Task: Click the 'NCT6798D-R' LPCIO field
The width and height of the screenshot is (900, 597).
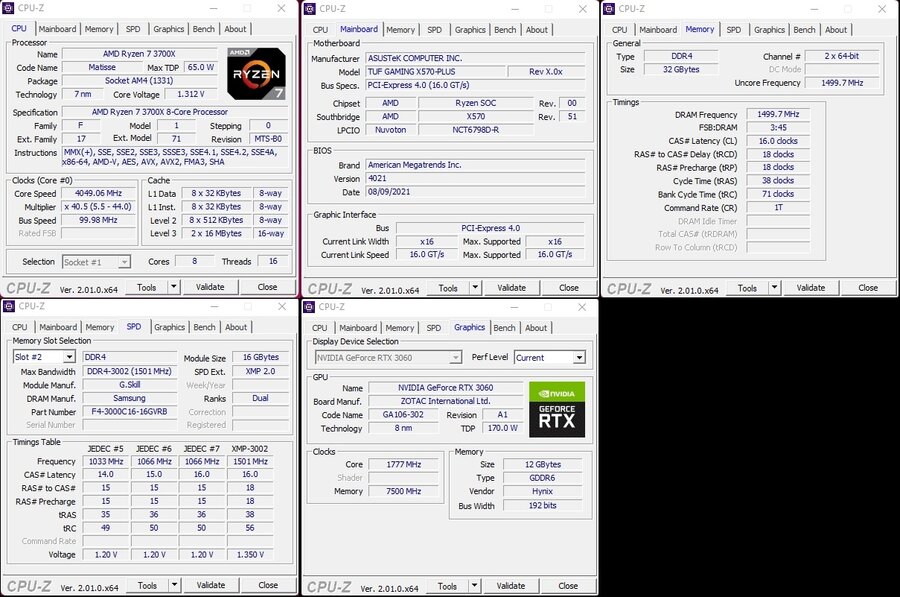Action: coord(476,130)
